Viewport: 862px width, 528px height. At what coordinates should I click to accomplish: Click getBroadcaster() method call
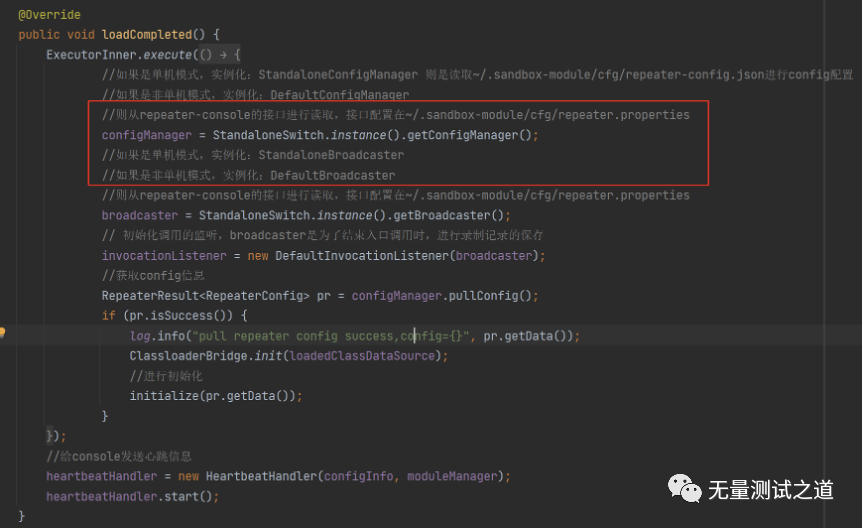pos(449,216)
